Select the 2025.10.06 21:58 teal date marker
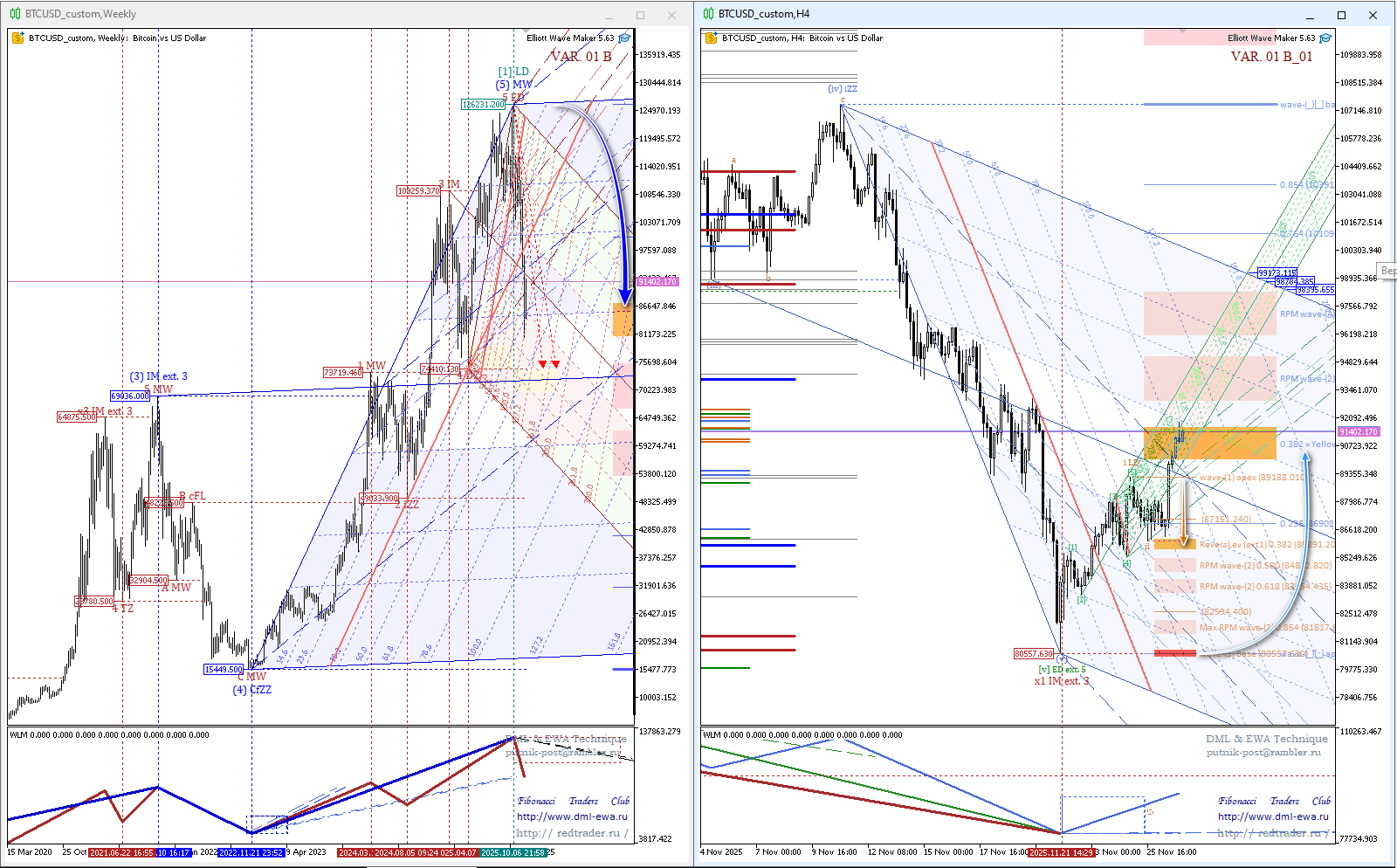Image resolution: width=1397 pixels, height=868 pixels. click(513, 852)
